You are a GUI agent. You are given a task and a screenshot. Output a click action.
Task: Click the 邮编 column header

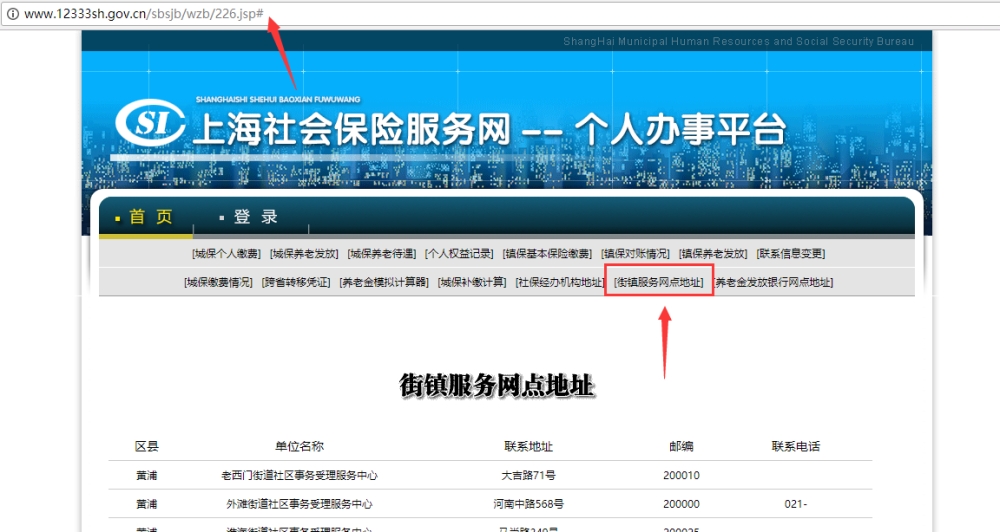click(681, 447)
